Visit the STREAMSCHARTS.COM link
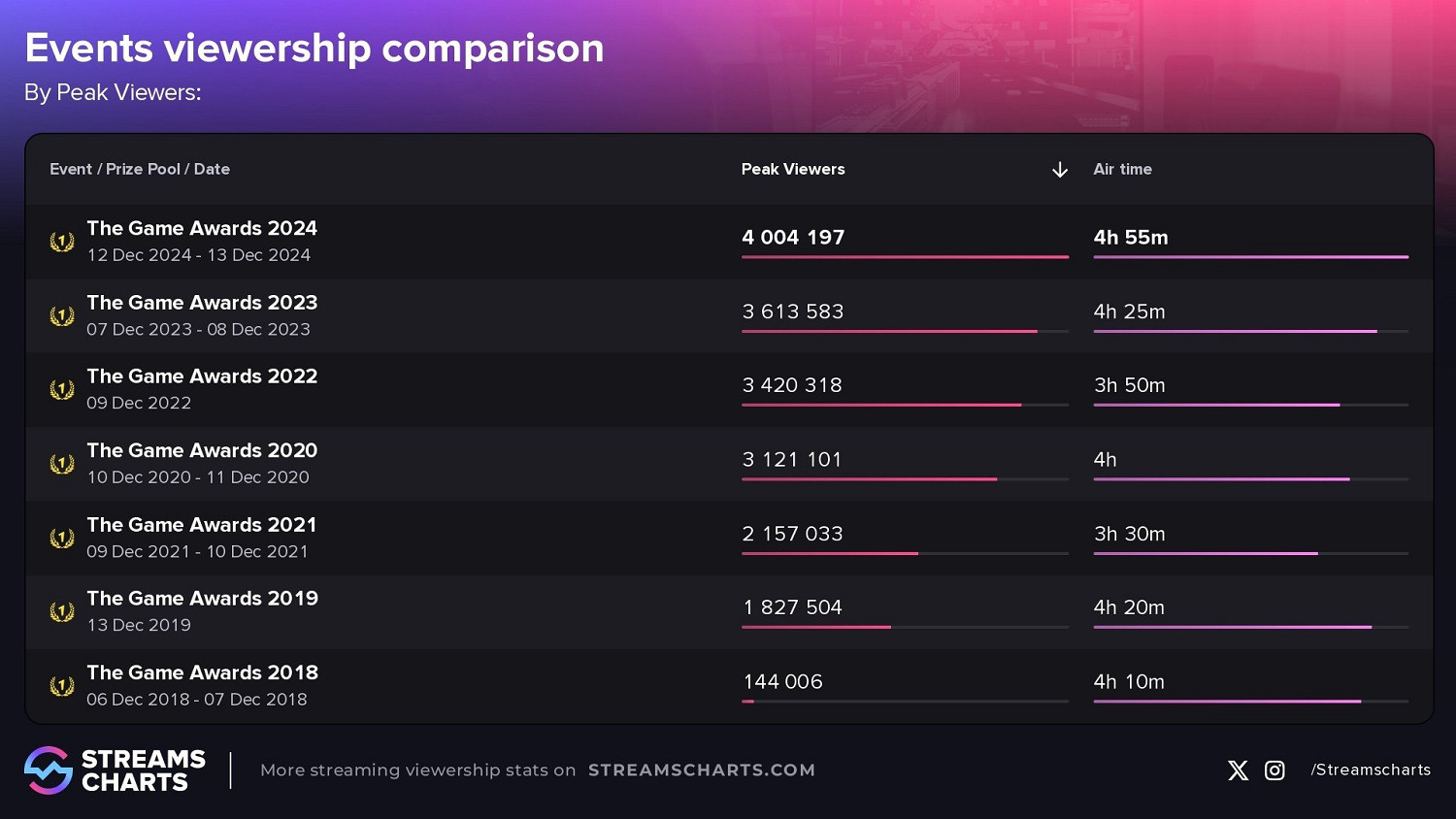 click(x=702, y=770)
